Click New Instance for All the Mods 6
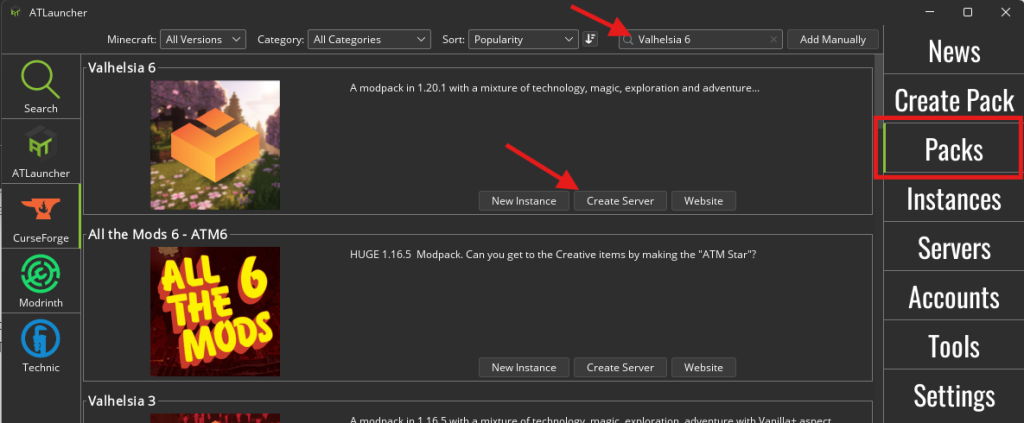The height and width of the screenshot is (423, 1024). (524, 368)
